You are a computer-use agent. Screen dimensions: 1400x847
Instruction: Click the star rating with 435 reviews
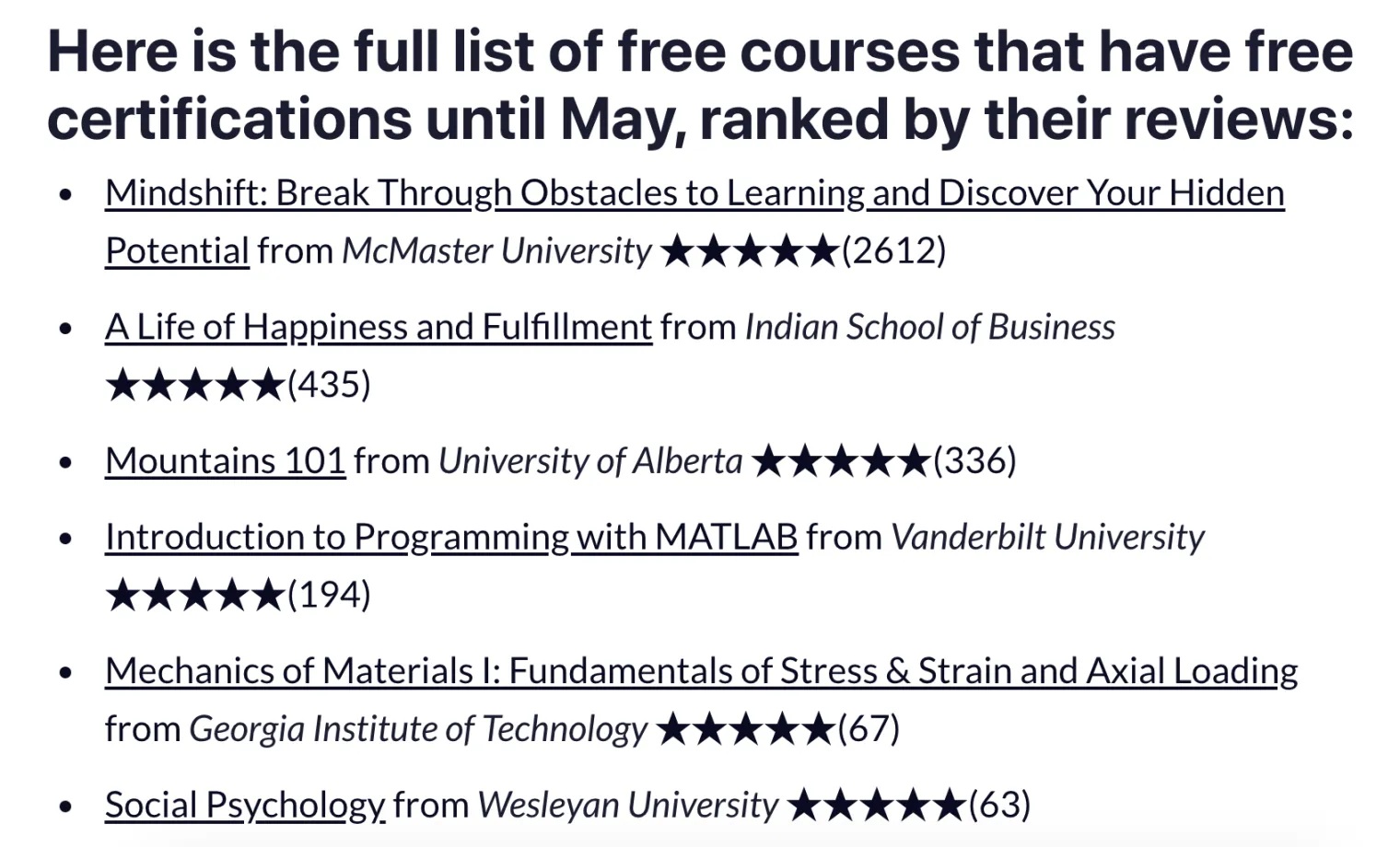tap(194, 385)
